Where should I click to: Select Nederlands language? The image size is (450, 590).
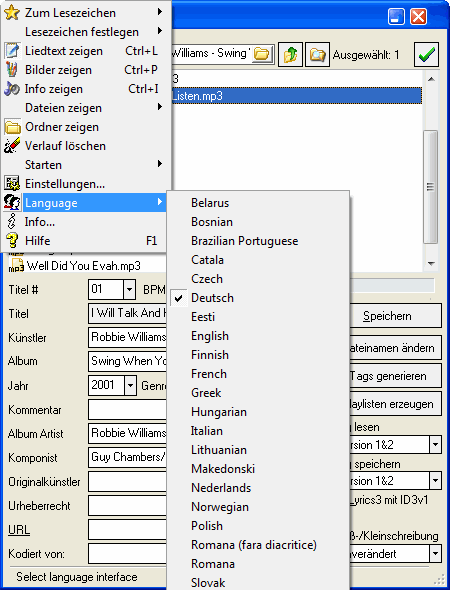point(258,488)
